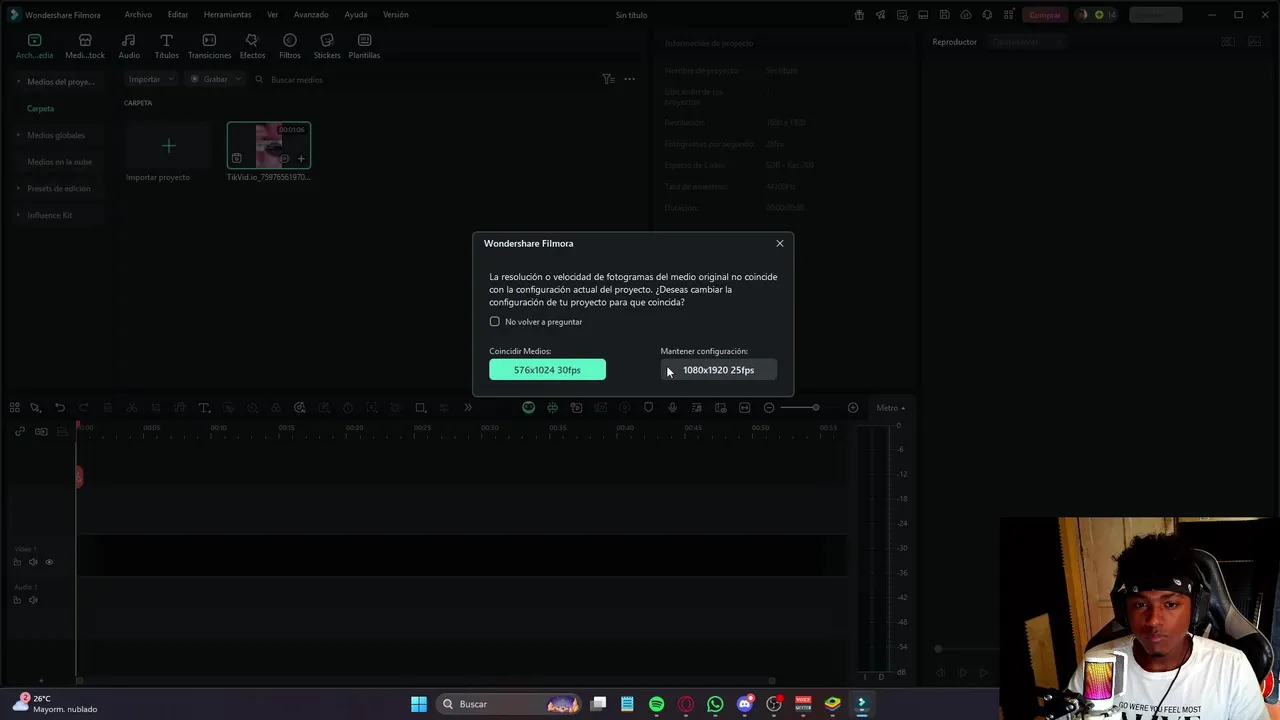Click the marker shield icon in timeline toolbar
The width and height of the screenshot is (1280, 720).
[x=648, y=408]
